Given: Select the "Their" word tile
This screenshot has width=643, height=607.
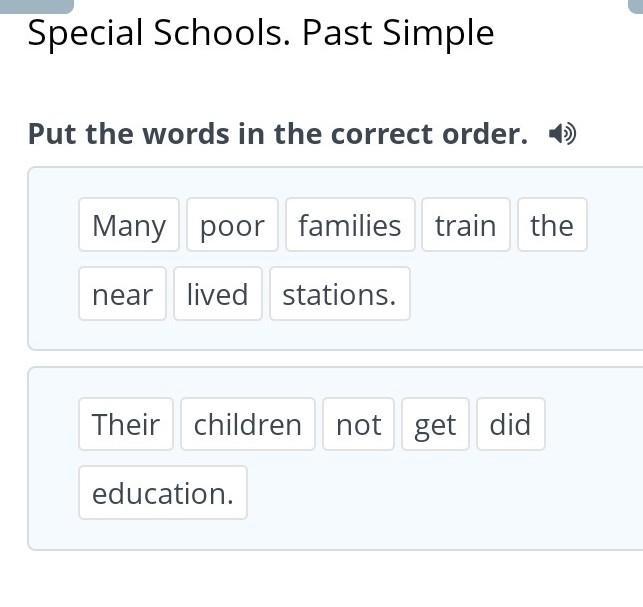Looking at the screenshot, I should pos(126,424).
